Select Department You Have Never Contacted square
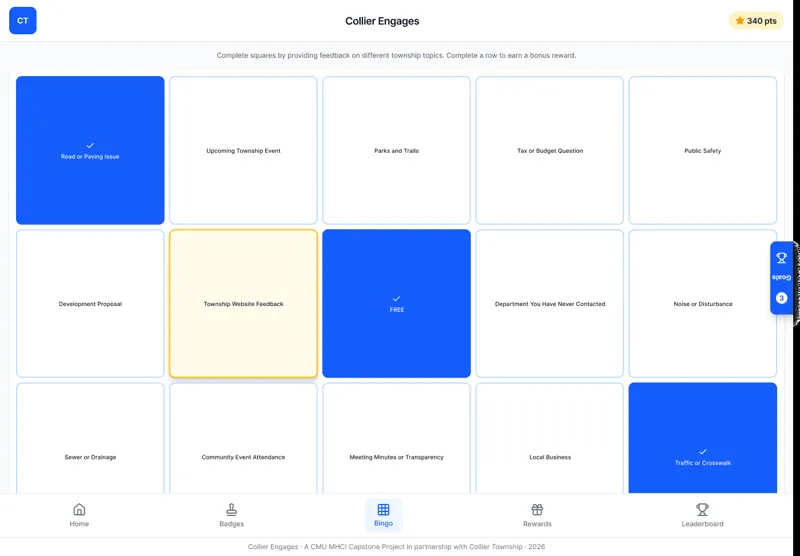This screenshot has height=556, width=800. click(549, 304)
